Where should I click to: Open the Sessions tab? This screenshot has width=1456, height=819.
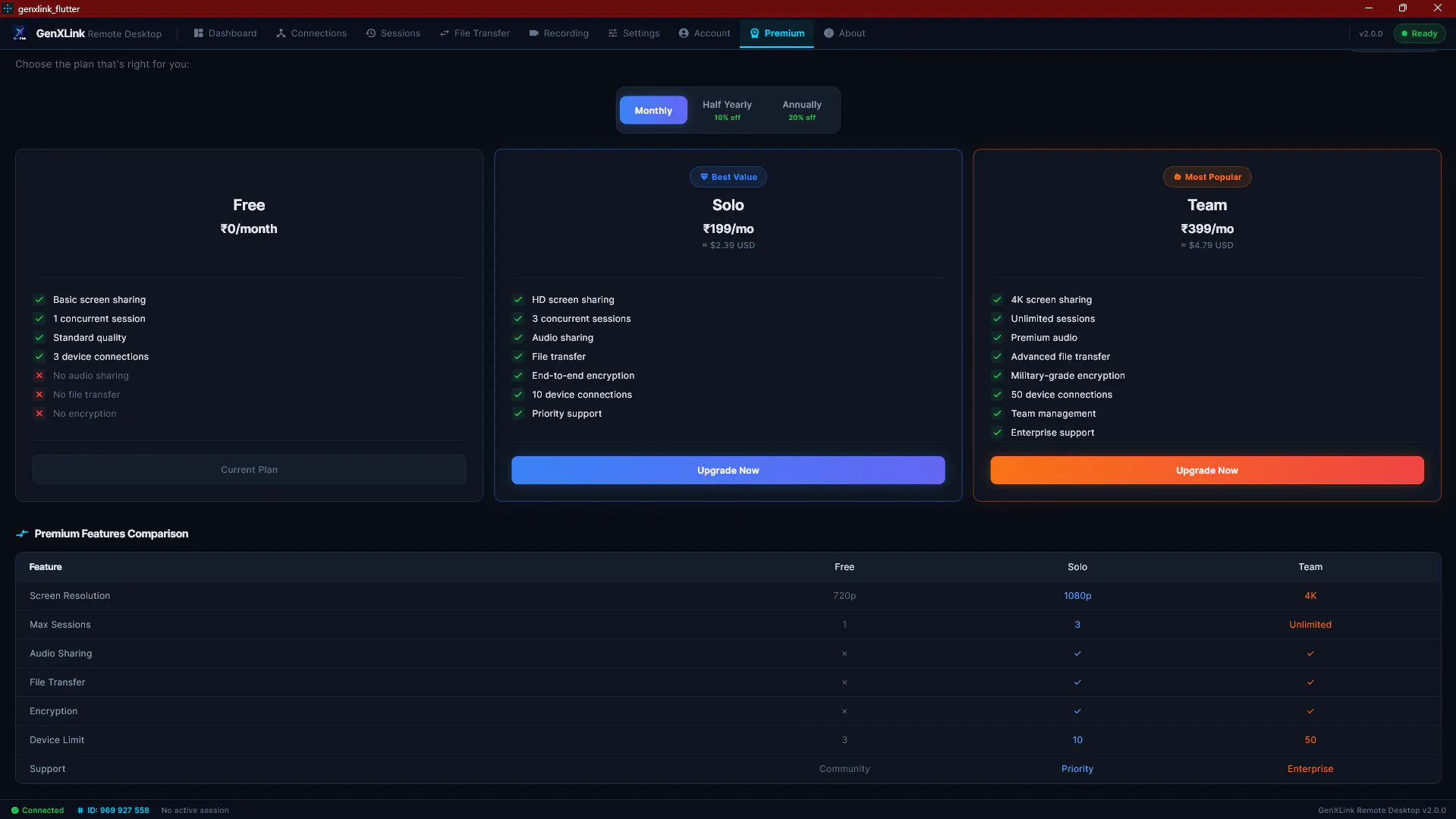point(393,33)
